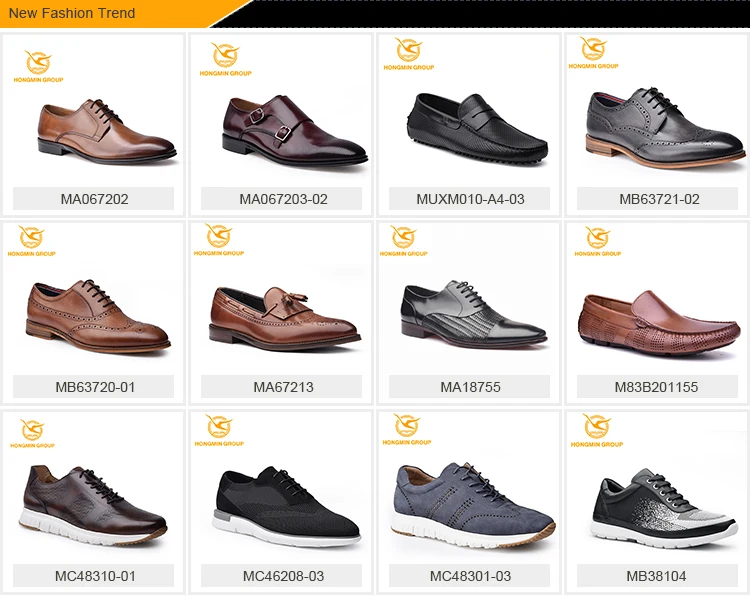Open the MA18755 black woven dress shoe image

[x=474, y=314]
